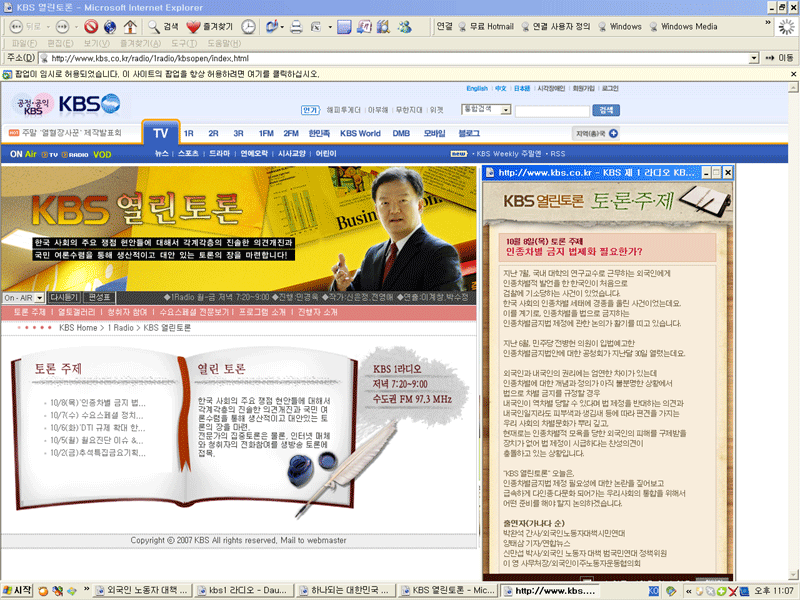The width and height of the screenshot is (800, 600).
Task: Close the popup information bar
Action: tap(793, 74)
